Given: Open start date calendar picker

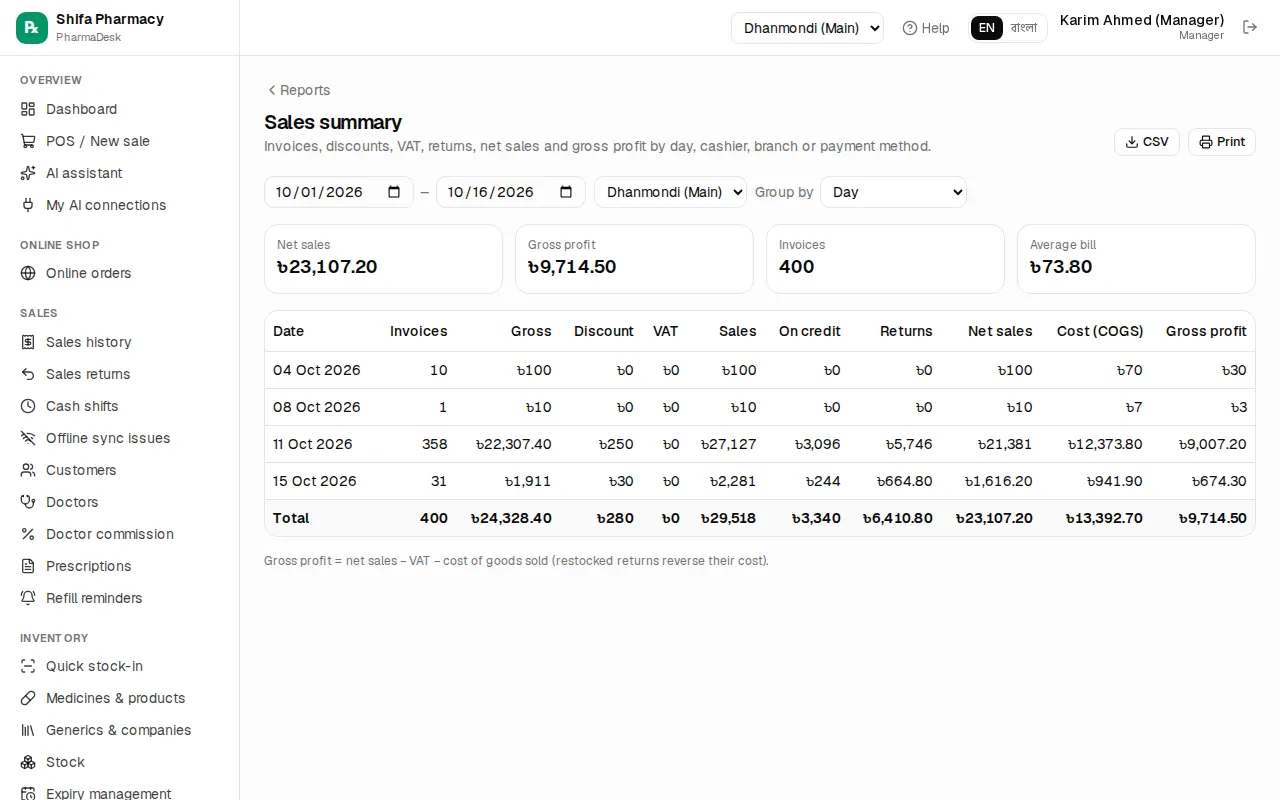Looking at the screenshot, I should click(x=394, y=192).
